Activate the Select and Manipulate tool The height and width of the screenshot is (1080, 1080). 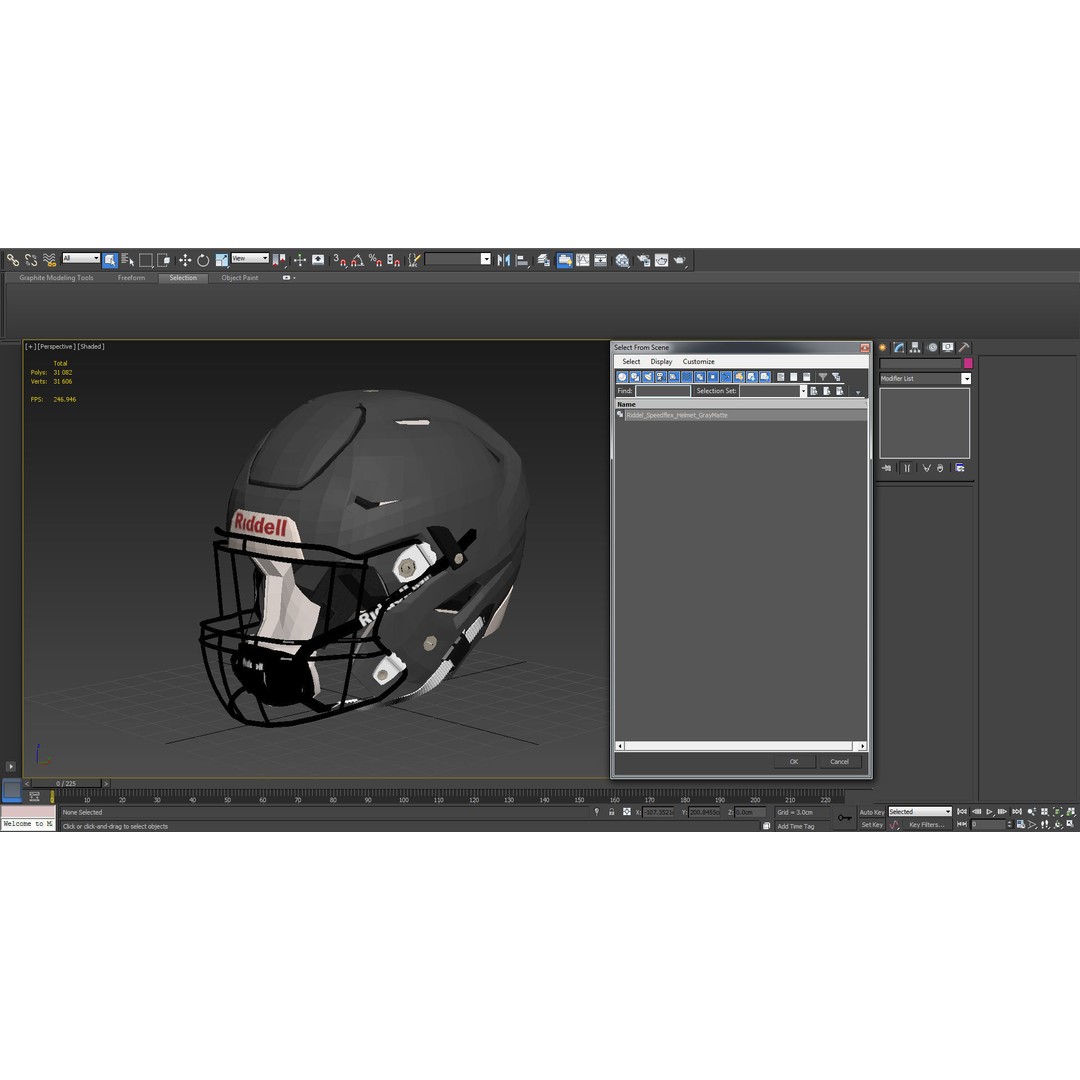coord(300,260)
